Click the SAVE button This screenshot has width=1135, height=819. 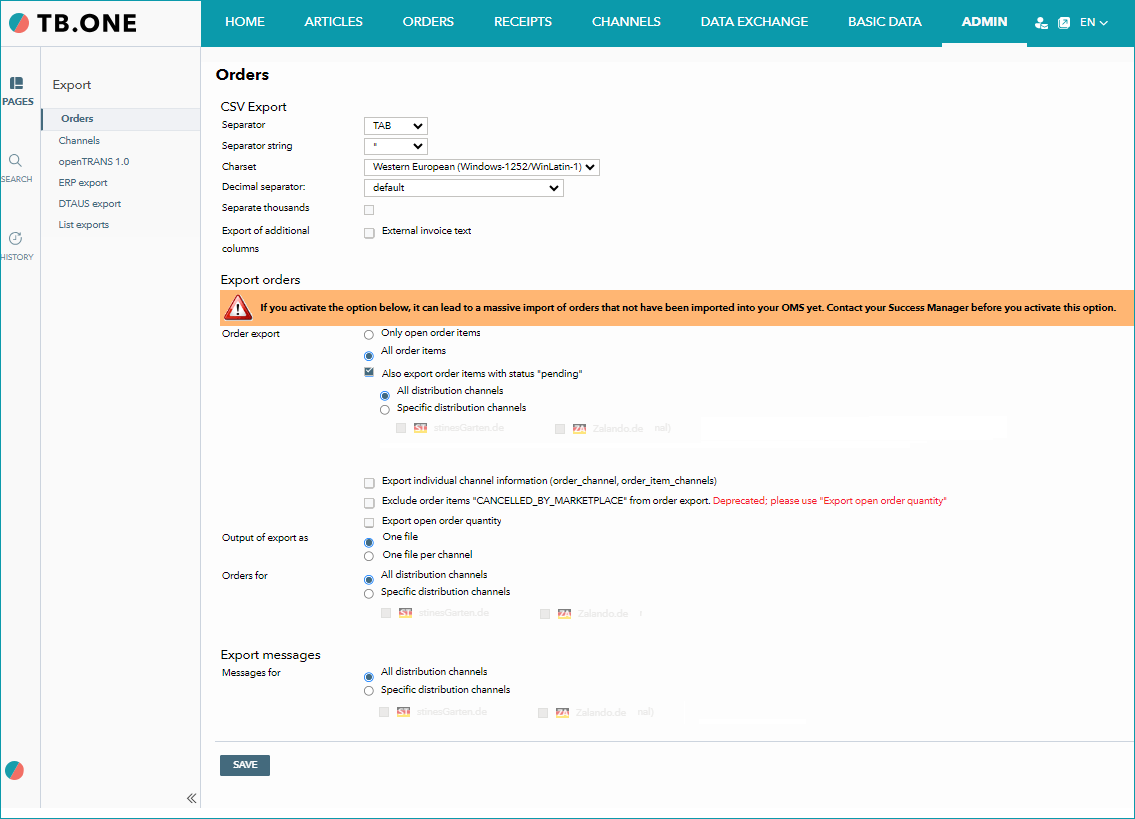[x=245, y=765]
